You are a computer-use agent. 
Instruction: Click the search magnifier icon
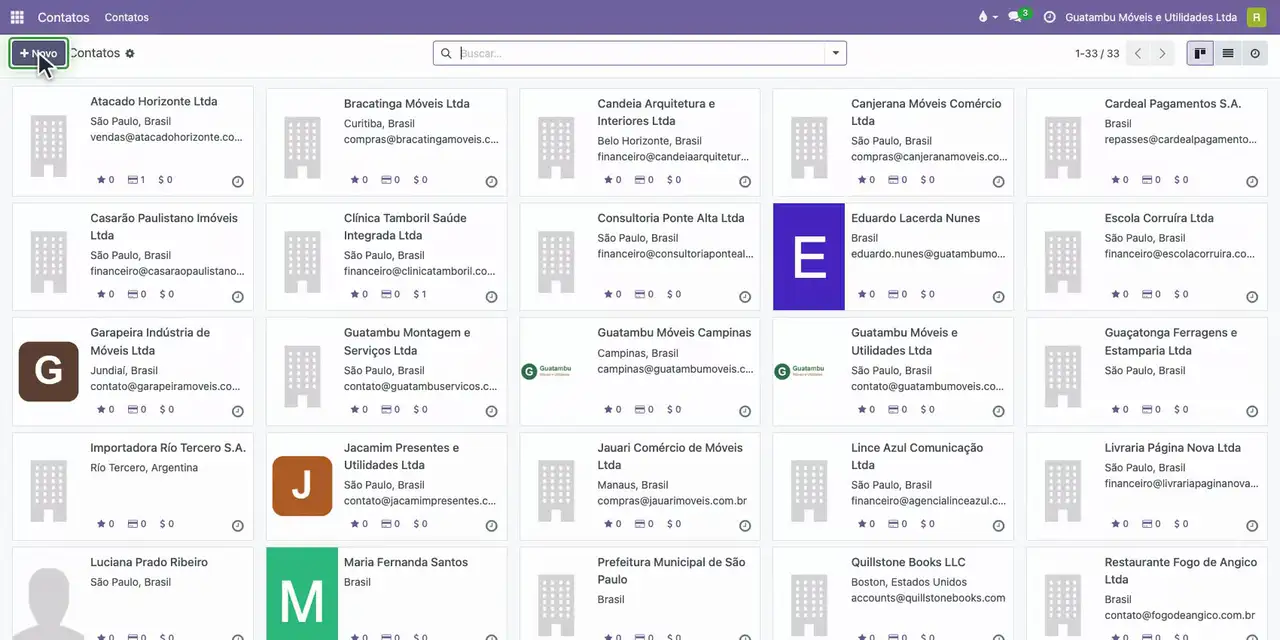[x=446, y=53]
